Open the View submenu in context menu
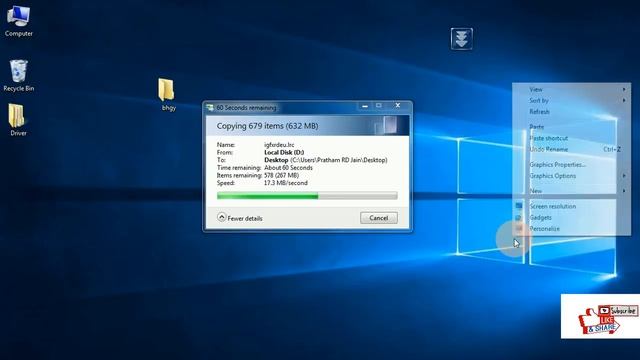The height and width of the screenshot is (360, 640). pyautogui.click(x=571, y=89)
